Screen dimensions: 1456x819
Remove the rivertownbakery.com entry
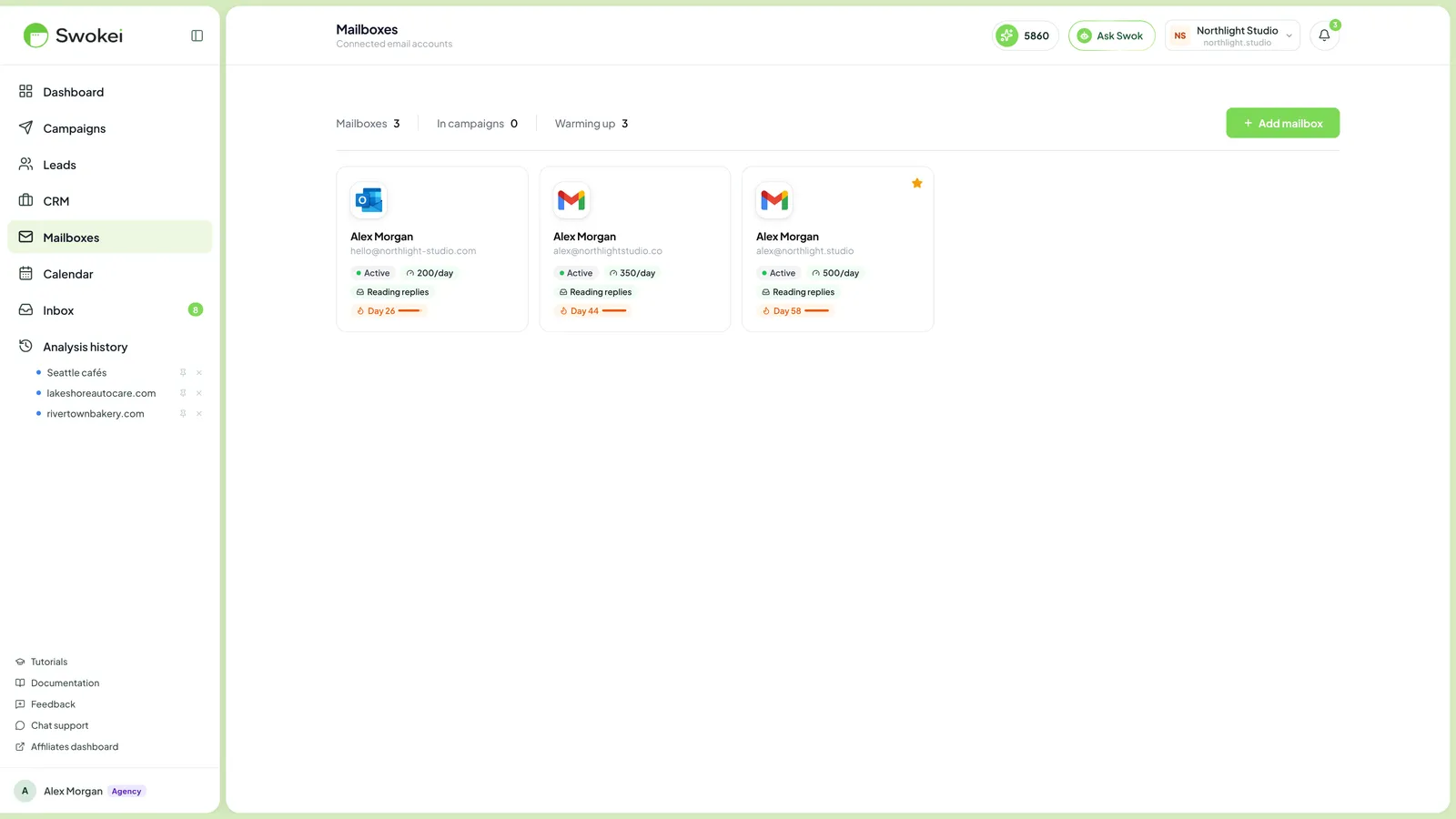199,413
